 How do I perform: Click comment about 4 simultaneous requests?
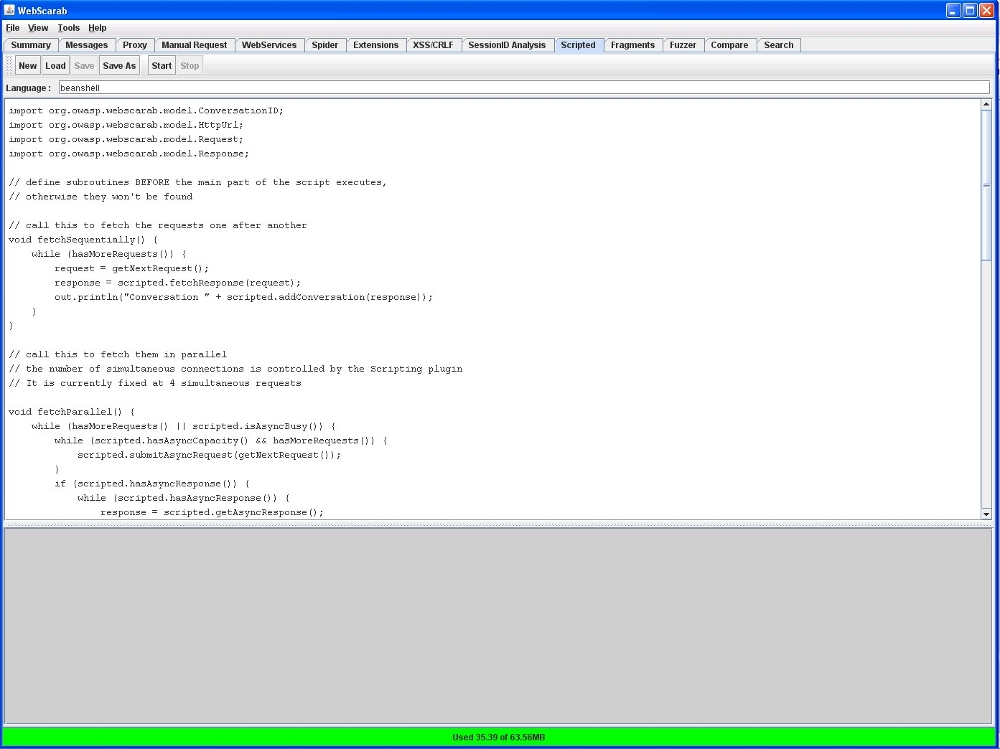pos(155,383)
